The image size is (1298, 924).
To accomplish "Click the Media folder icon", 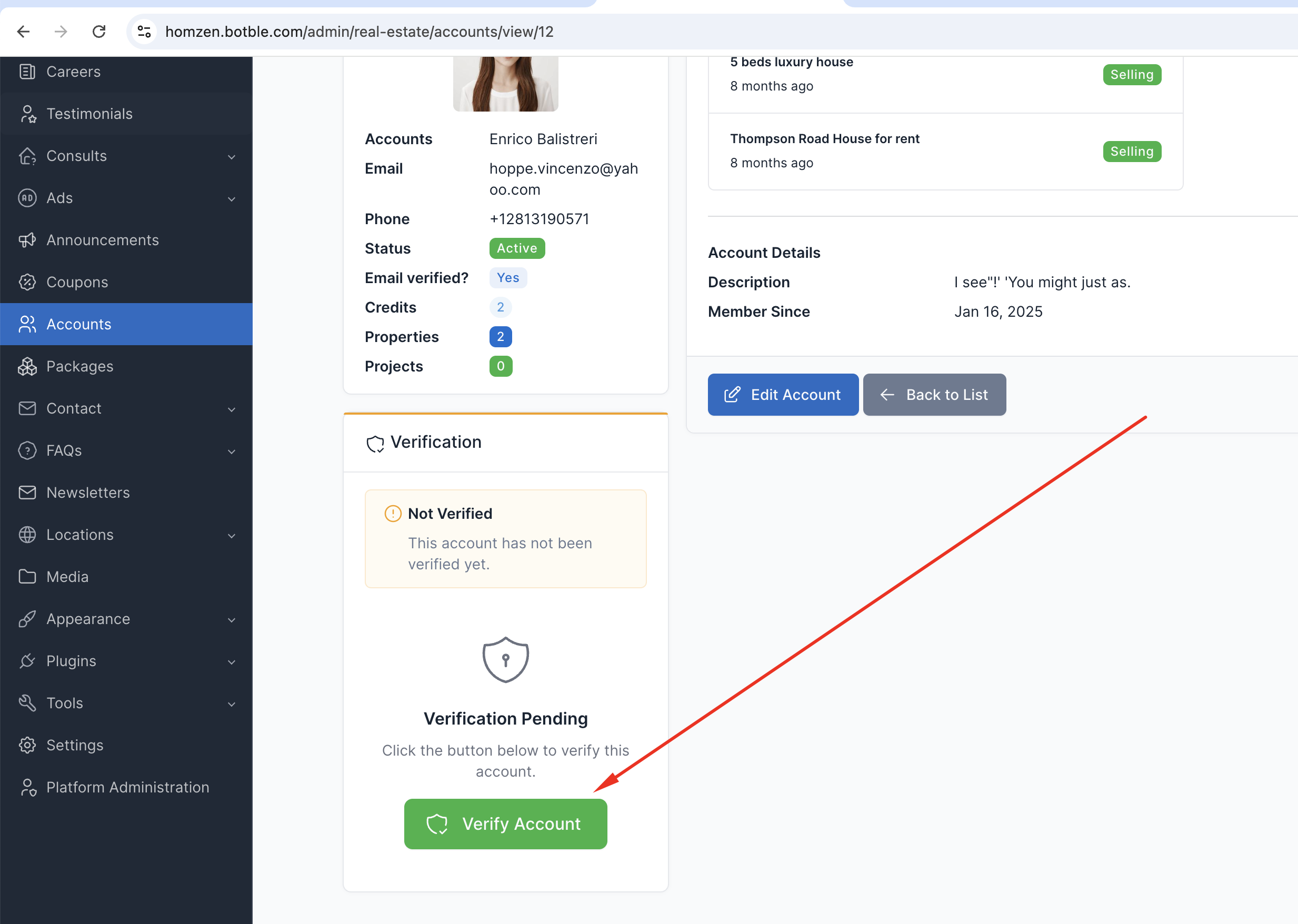I will (x=27, y=577).
